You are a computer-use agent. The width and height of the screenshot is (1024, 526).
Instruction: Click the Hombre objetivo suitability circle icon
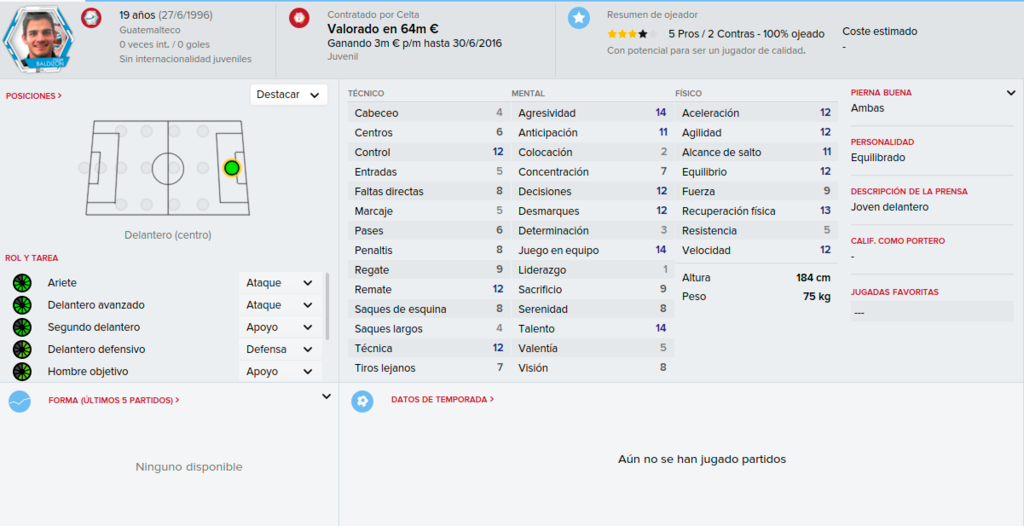(x=22, y=371)
